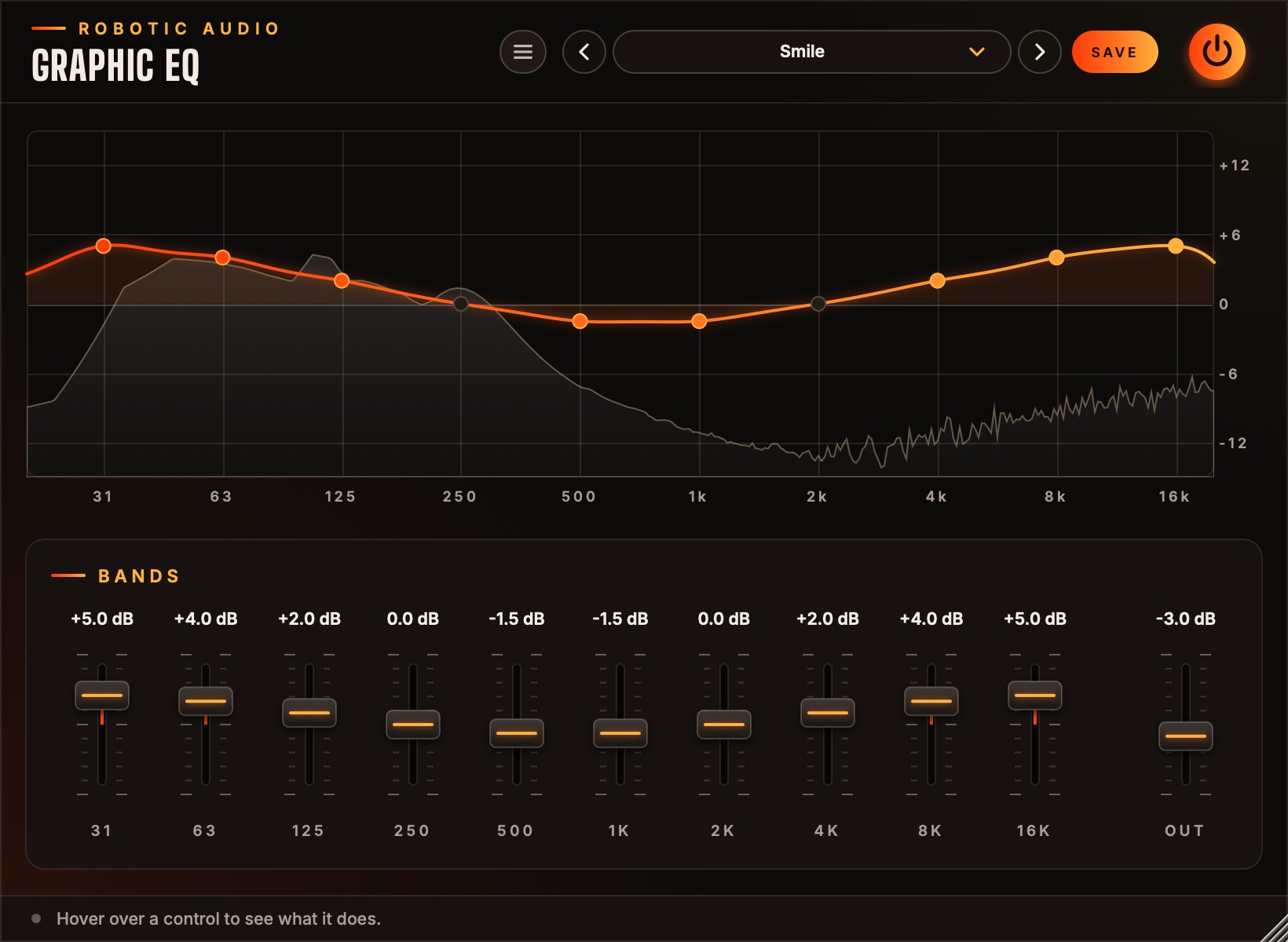
Task: Click the +2.0 dB value above the 4K band
Action: 828,619
